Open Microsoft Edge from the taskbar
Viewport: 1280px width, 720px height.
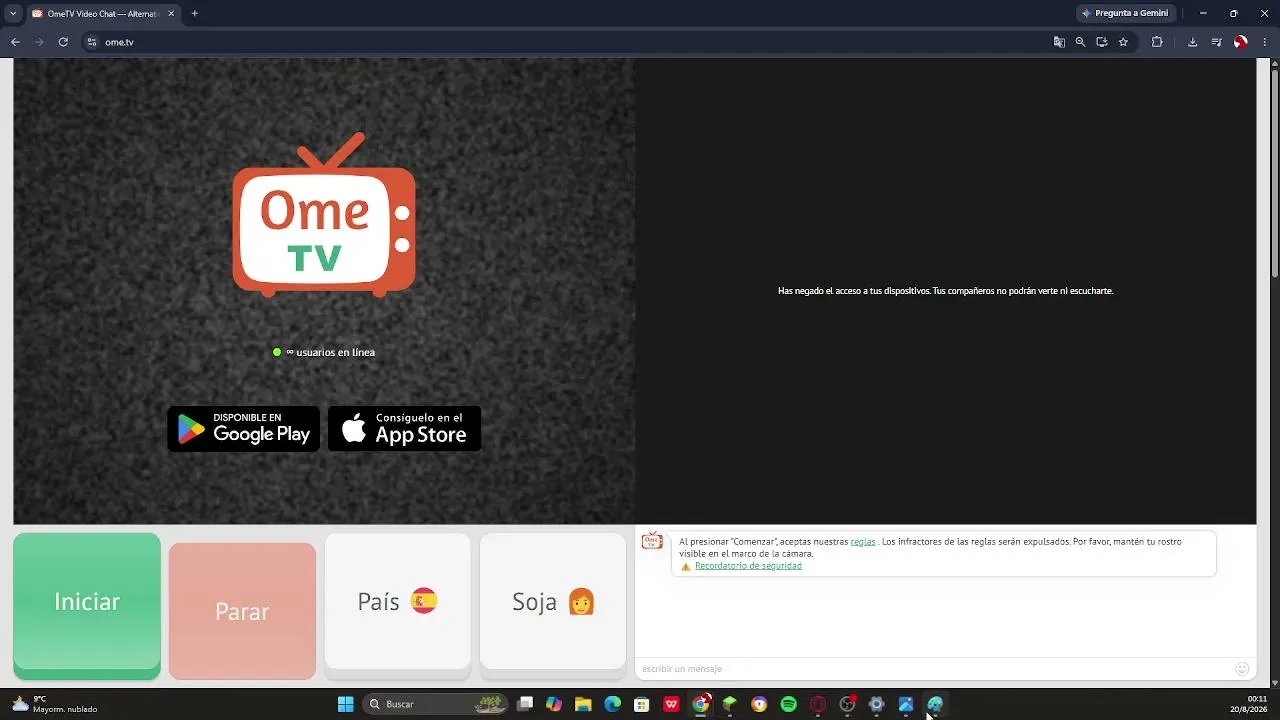pyautogui.click(x=612, y=704)
